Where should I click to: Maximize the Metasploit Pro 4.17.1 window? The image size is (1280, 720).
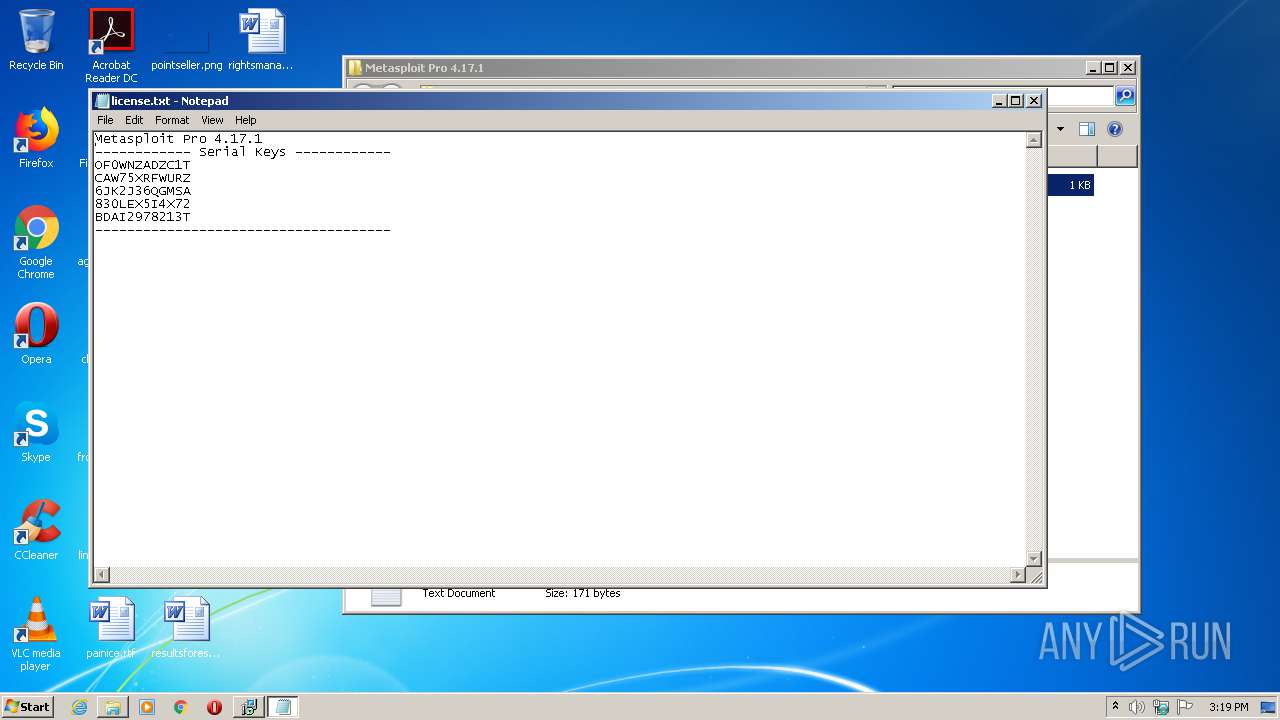point(1110,68)
